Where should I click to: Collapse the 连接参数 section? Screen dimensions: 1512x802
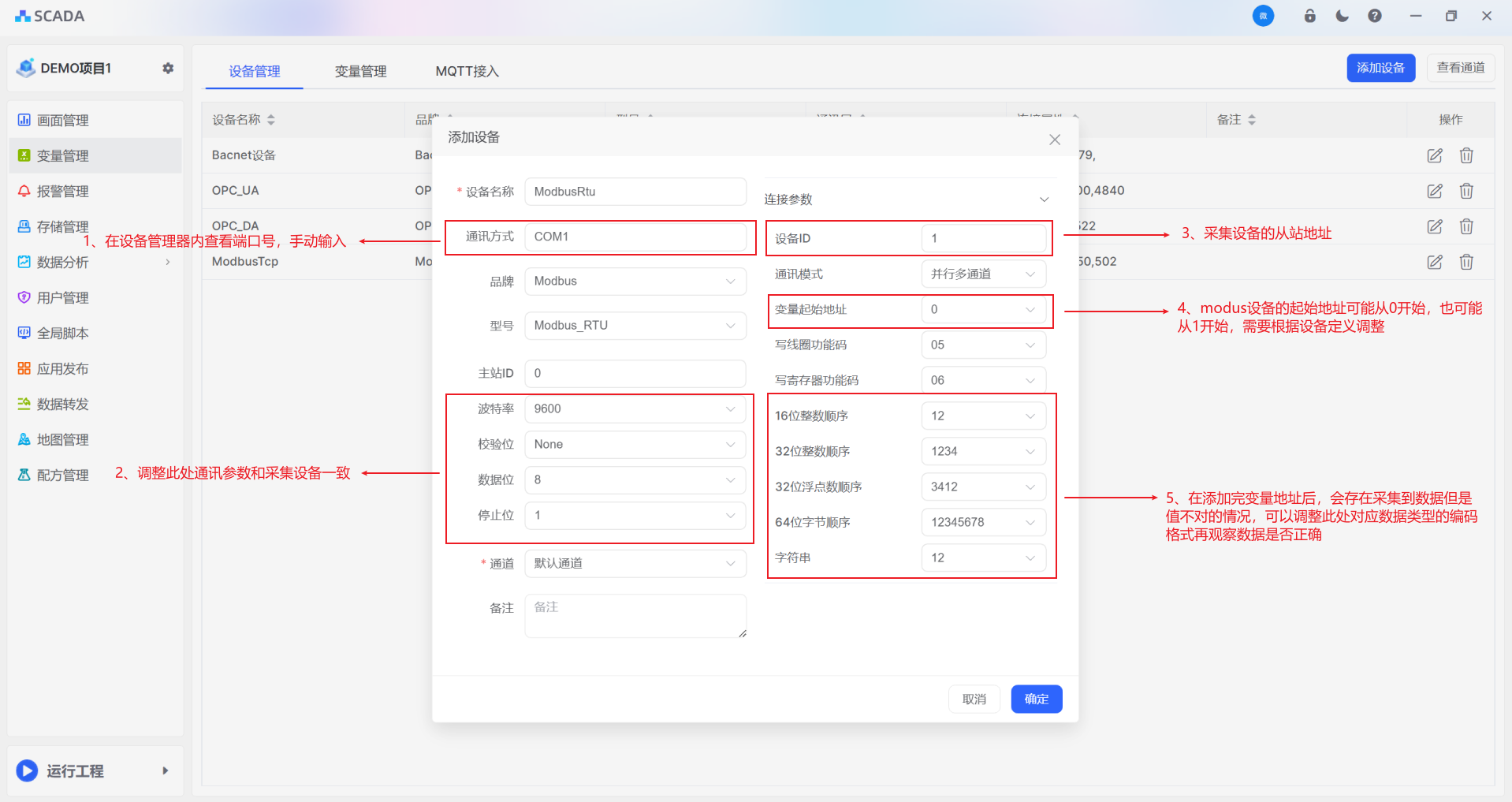point(1044,200)
